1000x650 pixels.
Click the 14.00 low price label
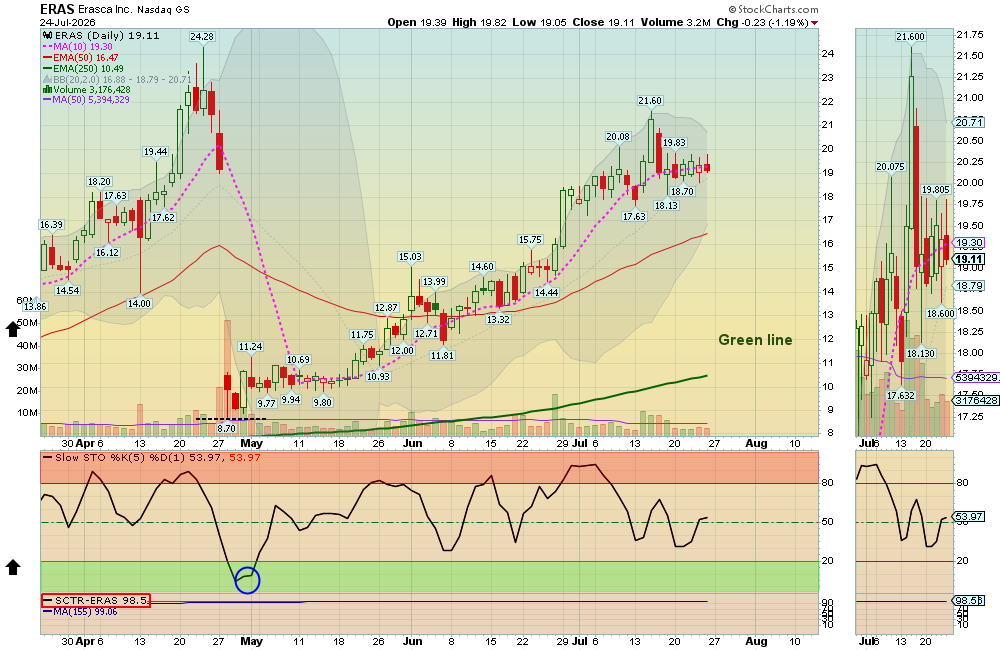tap(139, 303)
